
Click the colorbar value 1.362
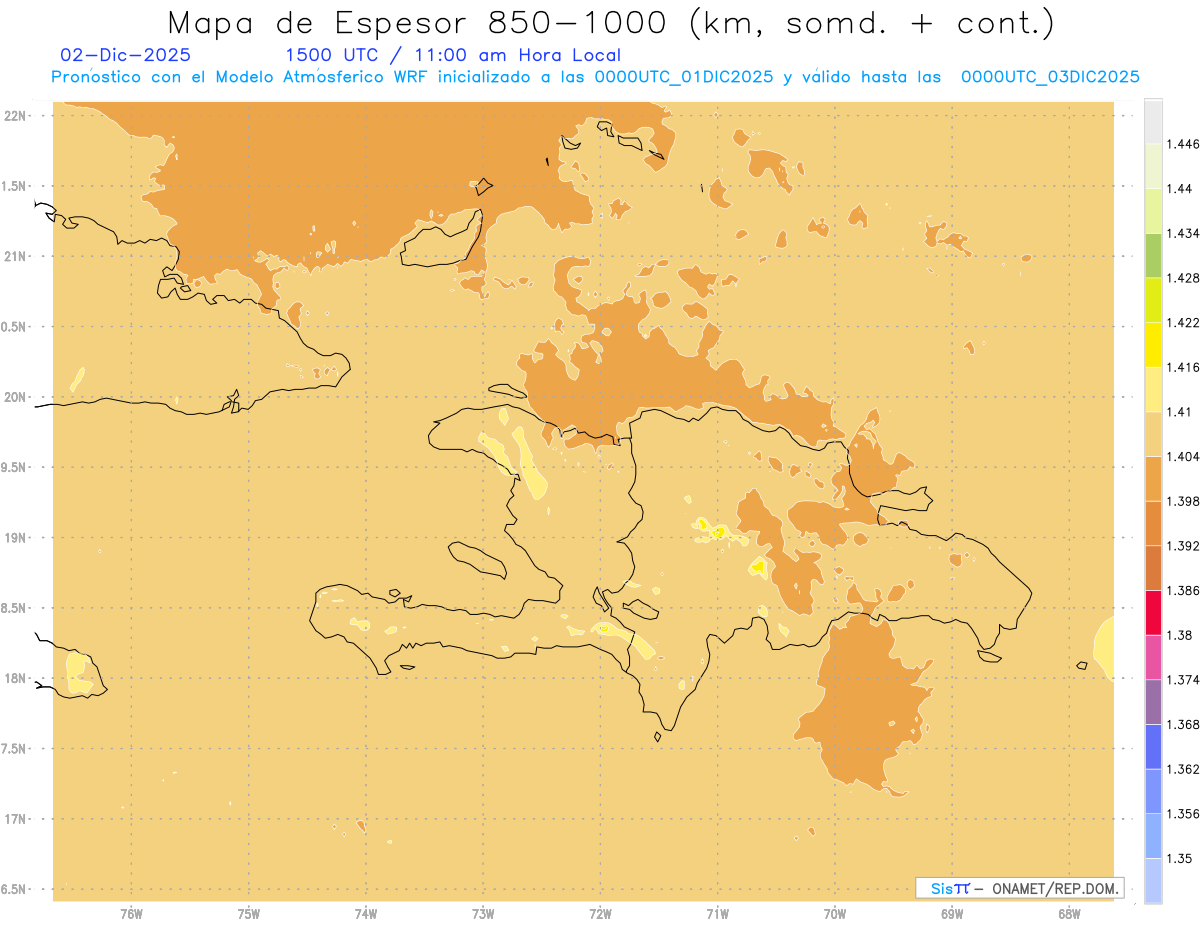(1183, 769)
